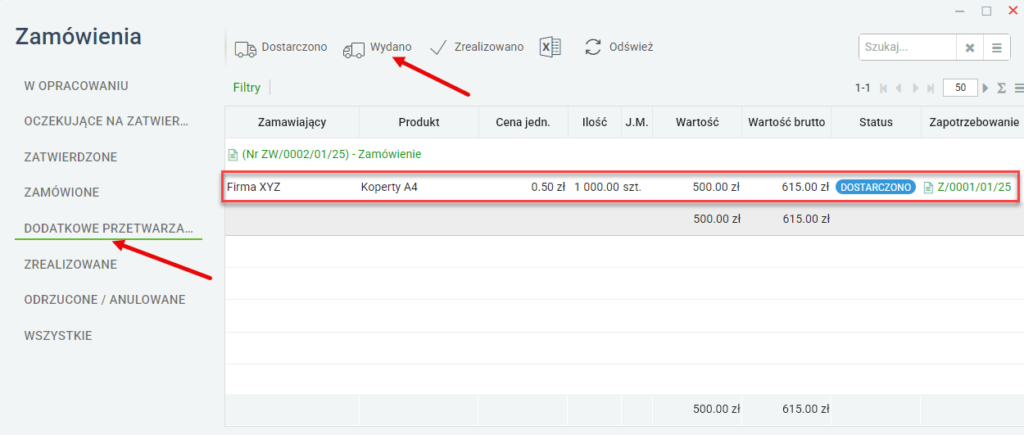Click the Dostarczono truck toolbar button
The height and width of the screenshot is (435, 1024).
coord(281,48)
